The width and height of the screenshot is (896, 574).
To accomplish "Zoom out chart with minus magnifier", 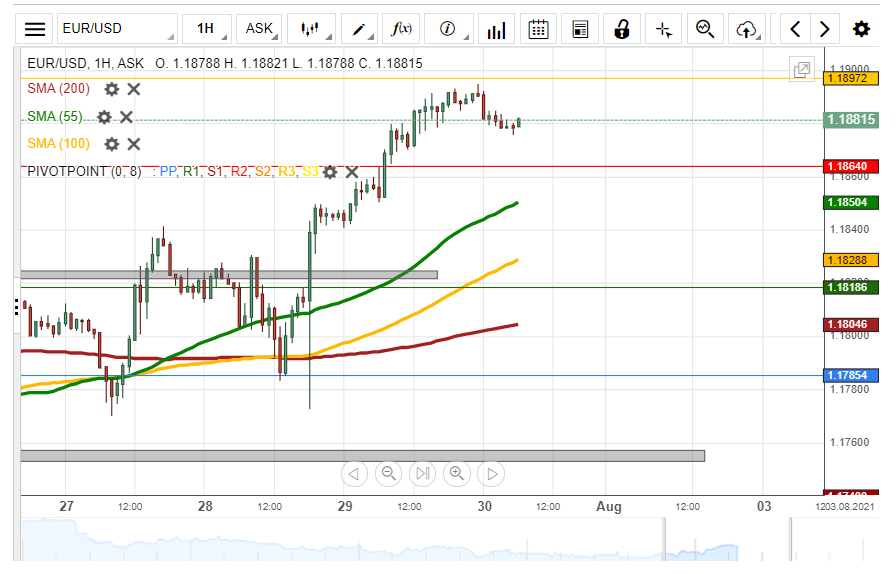I will click(x=389, y=474).
